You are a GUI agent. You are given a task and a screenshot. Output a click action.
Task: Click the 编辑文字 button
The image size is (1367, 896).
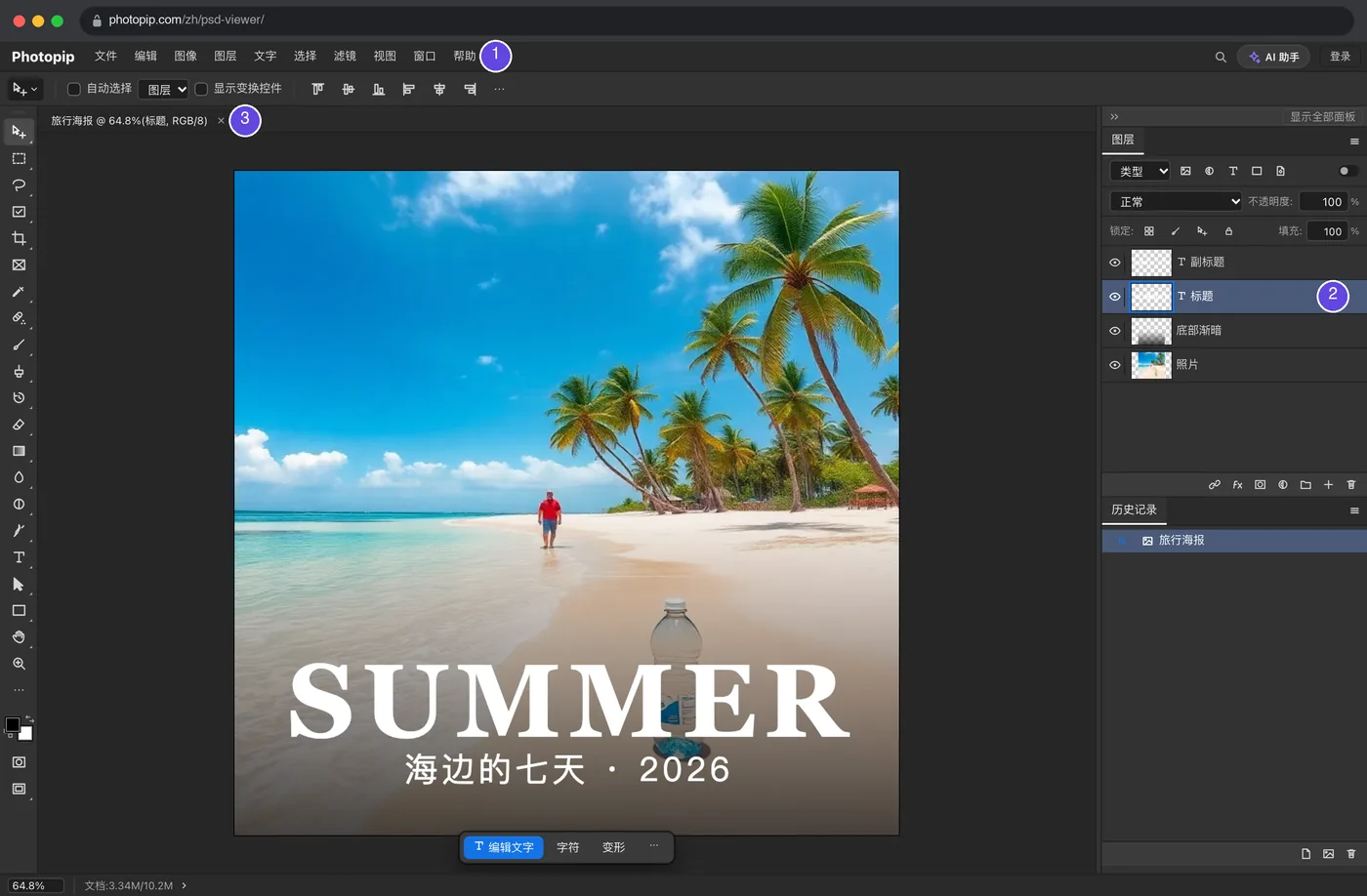point(504,847)
